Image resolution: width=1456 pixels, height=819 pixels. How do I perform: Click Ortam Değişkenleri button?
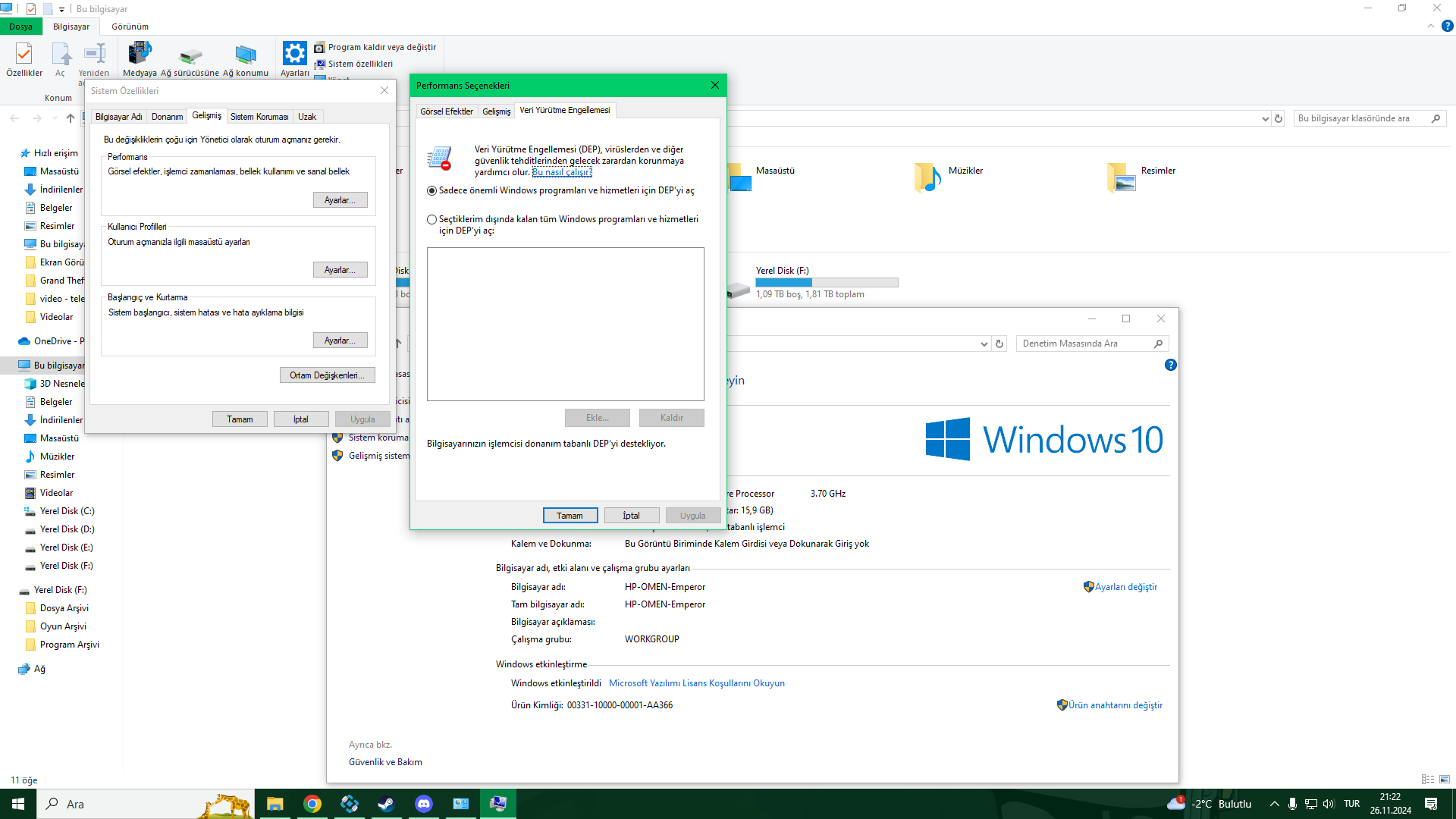pyautogui.click(x=327, y=375)
